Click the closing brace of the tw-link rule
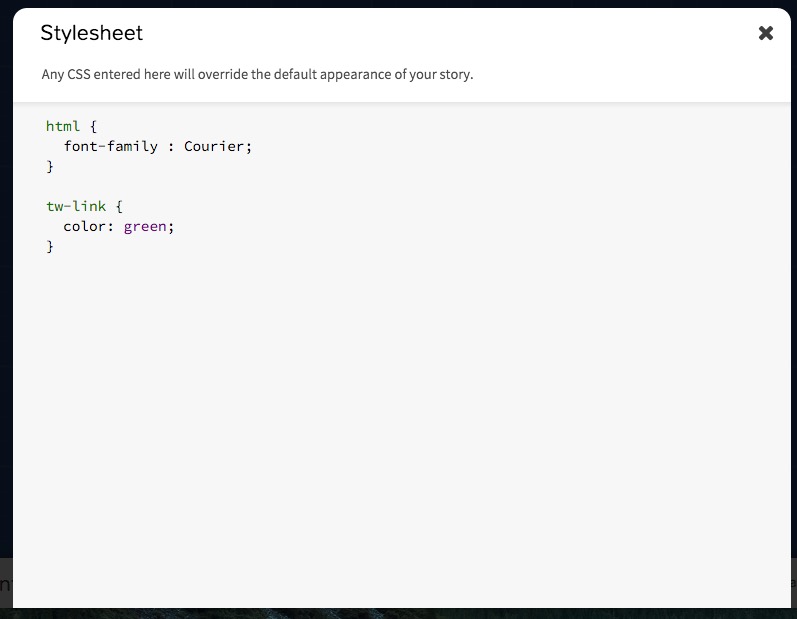Viewport: 797px width, 619px height. click(50, 246)
